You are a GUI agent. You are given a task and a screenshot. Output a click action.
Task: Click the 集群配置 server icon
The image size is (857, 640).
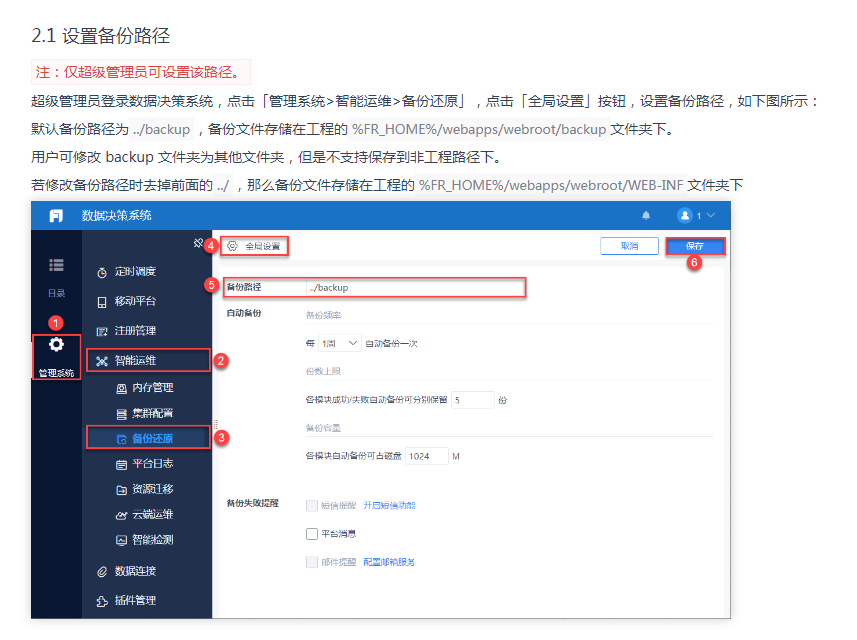click(121, 414)
